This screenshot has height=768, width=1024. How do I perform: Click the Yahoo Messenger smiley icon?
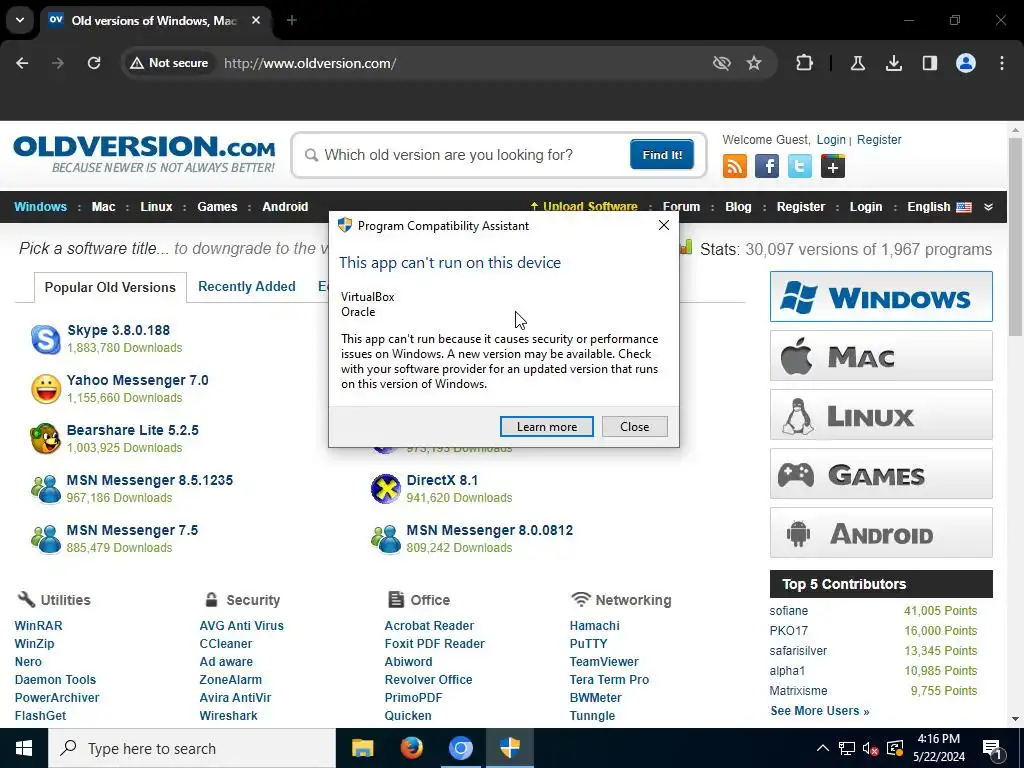46,389
